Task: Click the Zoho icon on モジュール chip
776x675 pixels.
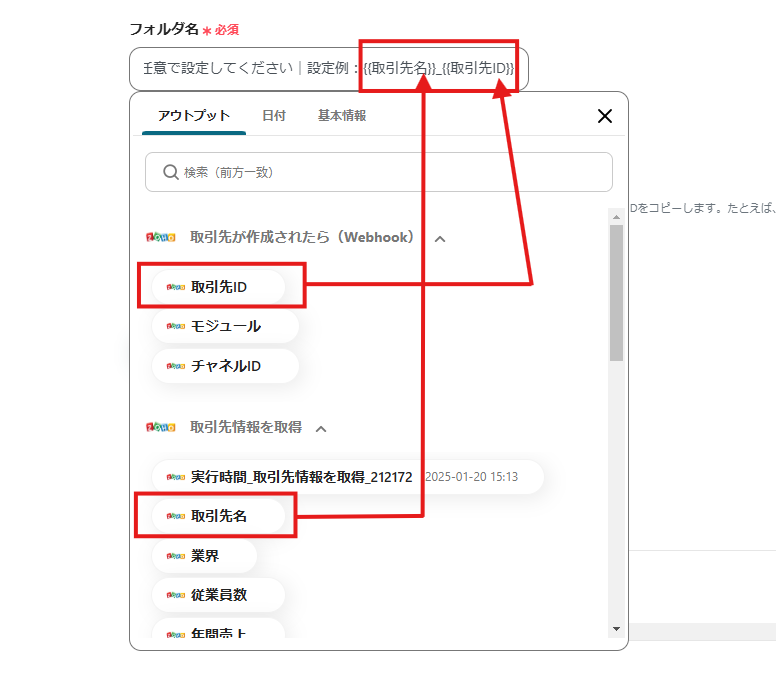Action: click(176, 326)
